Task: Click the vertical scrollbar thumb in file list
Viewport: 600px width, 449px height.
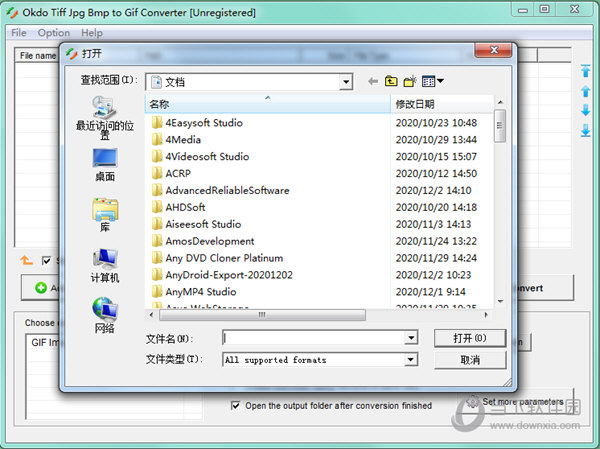Action: pos(500,126)
